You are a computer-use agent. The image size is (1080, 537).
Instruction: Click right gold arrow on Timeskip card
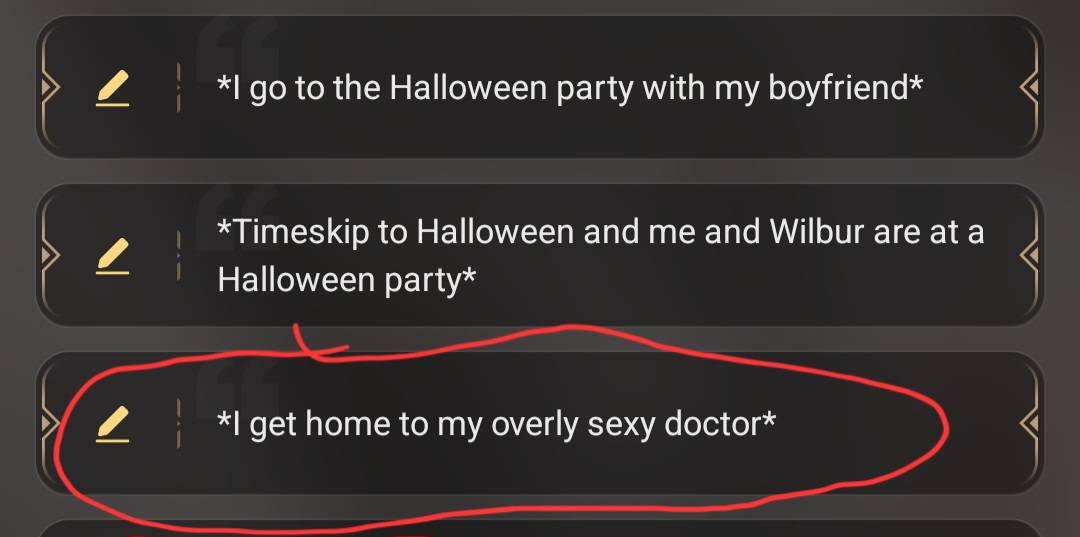[1029, 255]
